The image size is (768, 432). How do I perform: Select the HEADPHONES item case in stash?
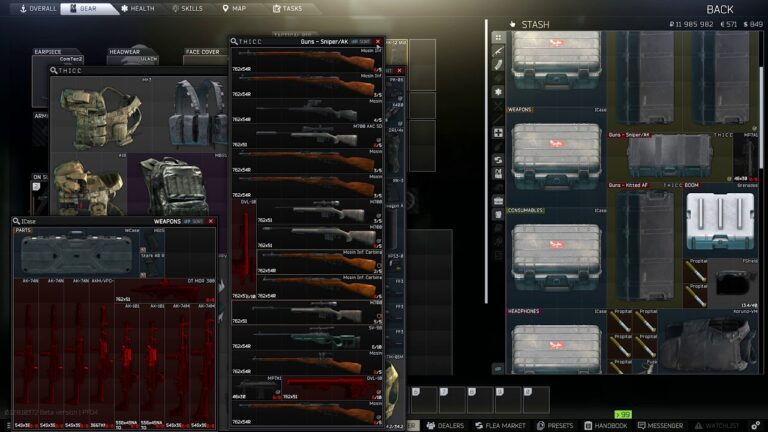tap(556, 341)
